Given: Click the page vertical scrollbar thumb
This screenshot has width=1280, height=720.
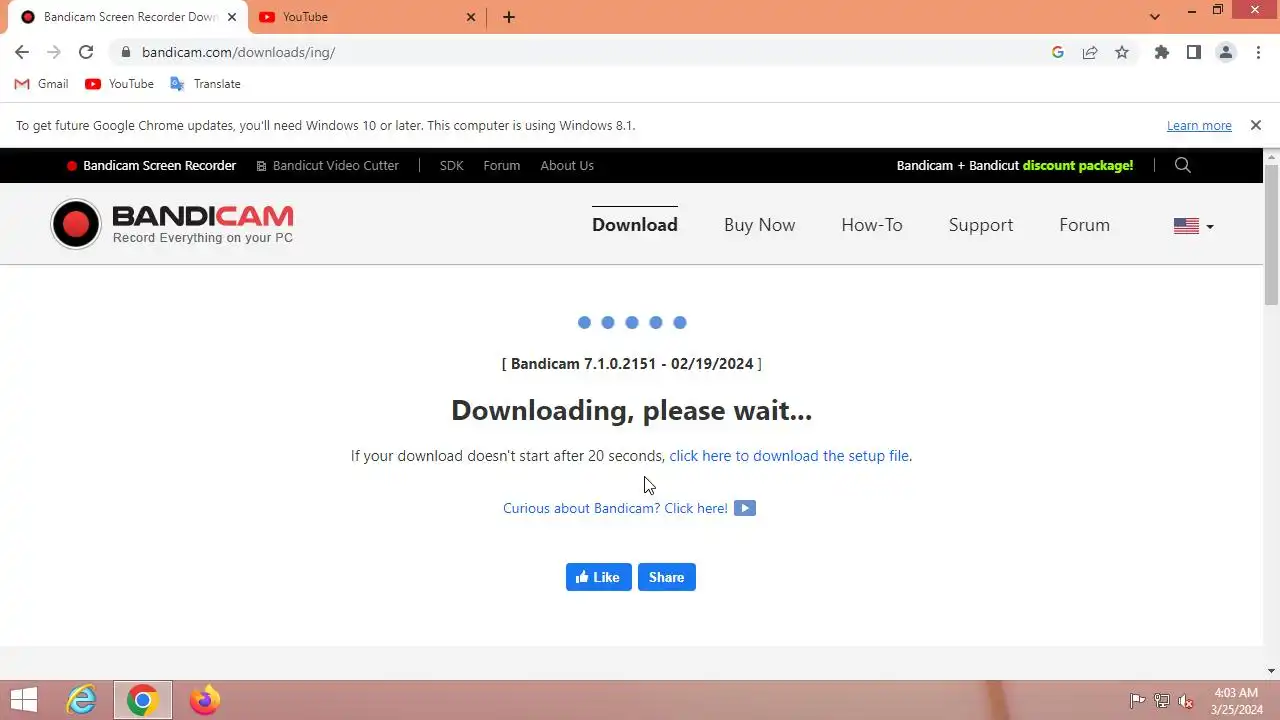Looking at the screenshot, I should 1272,234.
